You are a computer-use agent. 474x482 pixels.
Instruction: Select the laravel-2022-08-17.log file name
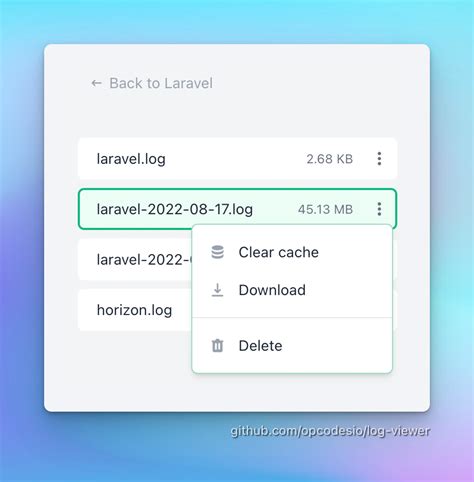pyautogui.click(x=175, y=209)
